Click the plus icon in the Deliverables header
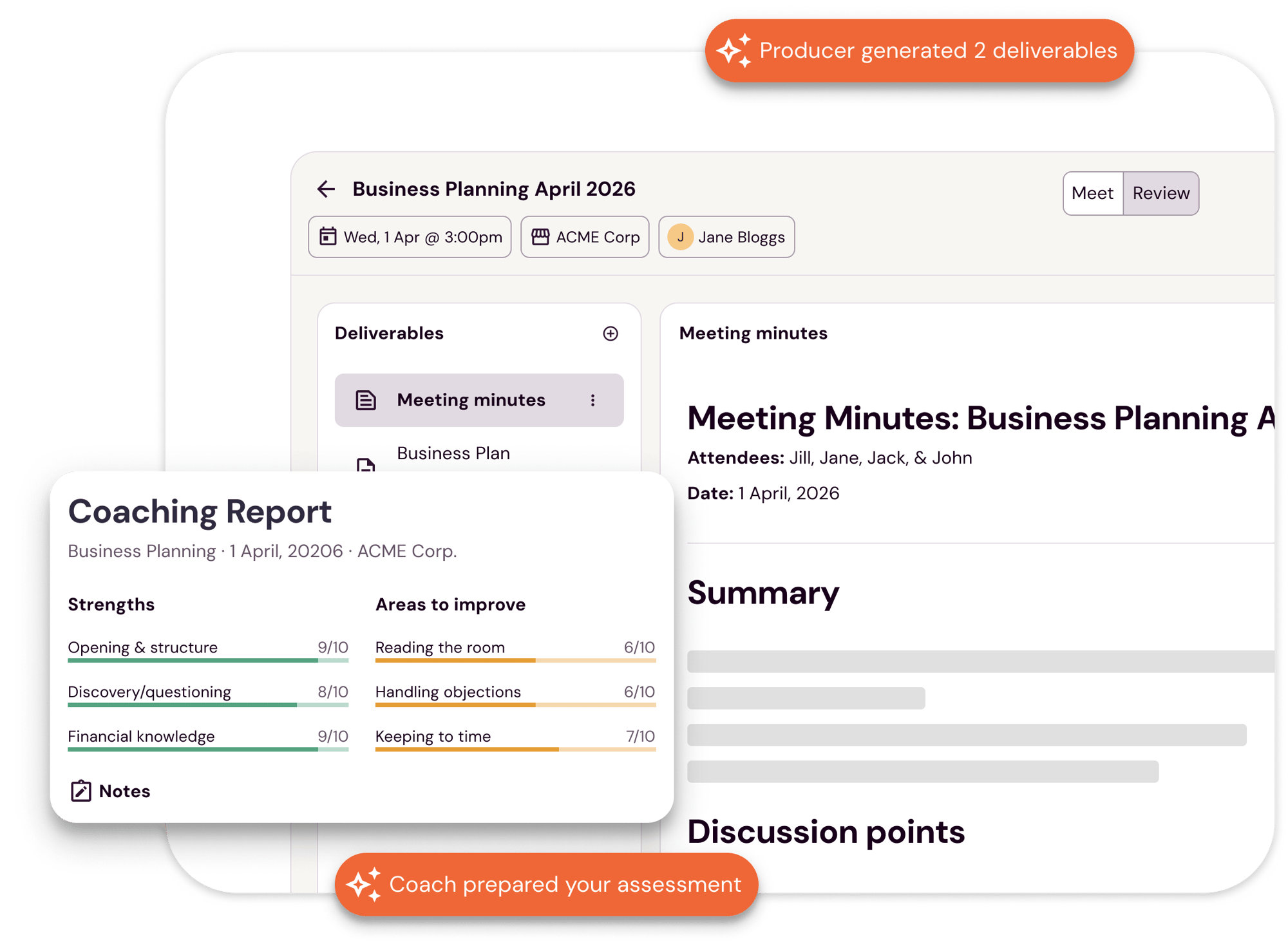Image resolution: width=1288 pixels, height=944 pixels. (x=610, y=334)
